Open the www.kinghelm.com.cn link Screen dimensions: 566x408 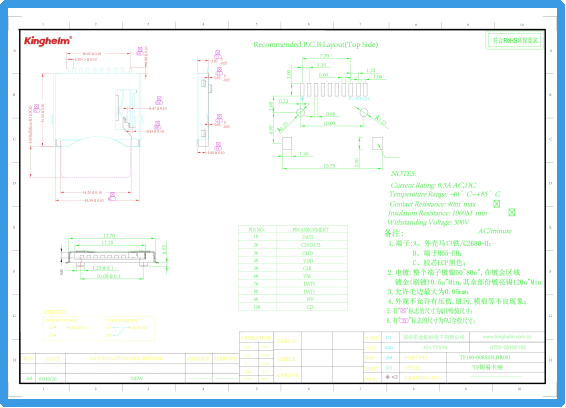pos(507,337)
